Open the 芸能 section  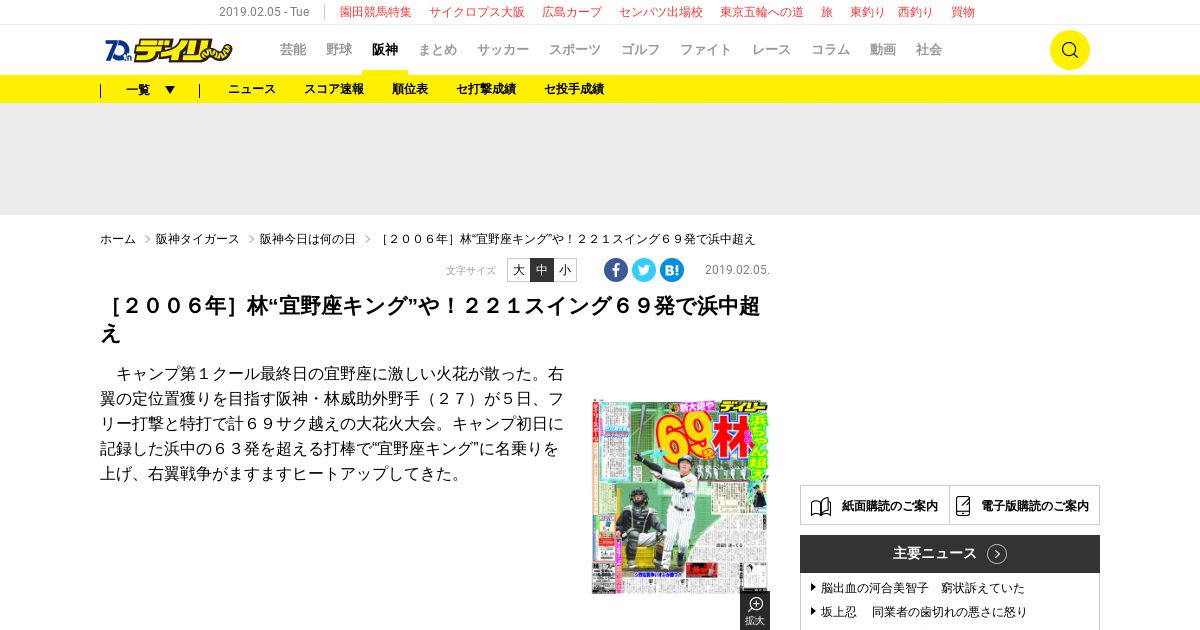(x=293, y=50)
